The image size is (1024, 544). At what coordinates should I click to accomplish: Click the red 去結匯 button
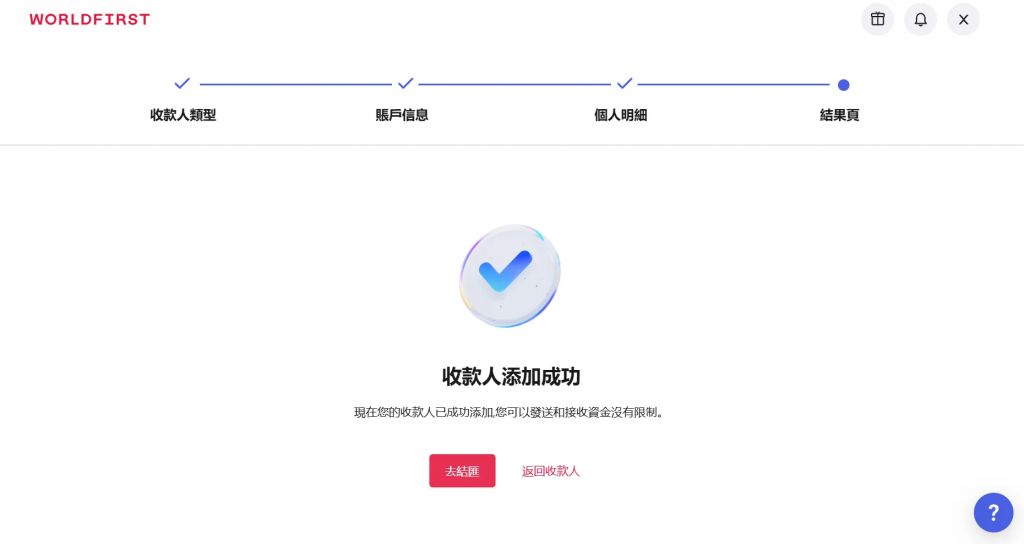(x=462, y=471)
